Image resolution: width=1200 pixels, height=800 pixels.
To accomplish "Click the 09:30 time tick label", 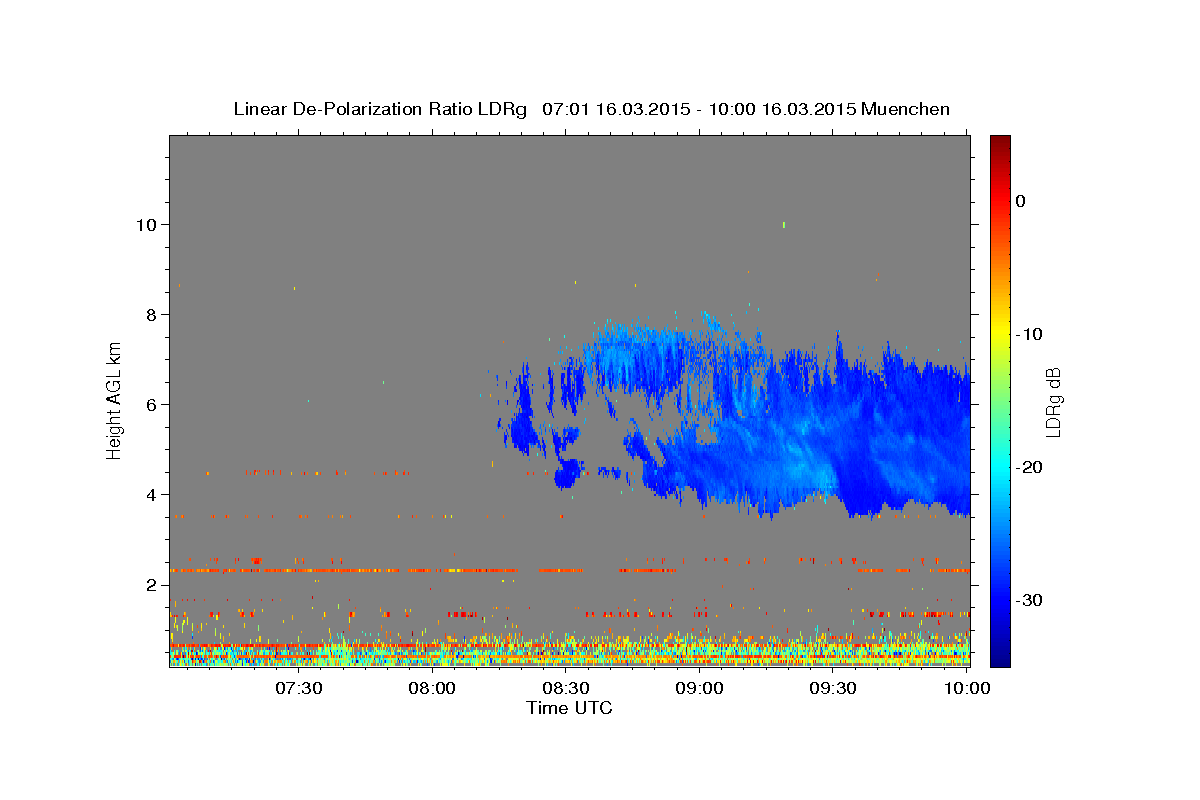I will (833, 688).
